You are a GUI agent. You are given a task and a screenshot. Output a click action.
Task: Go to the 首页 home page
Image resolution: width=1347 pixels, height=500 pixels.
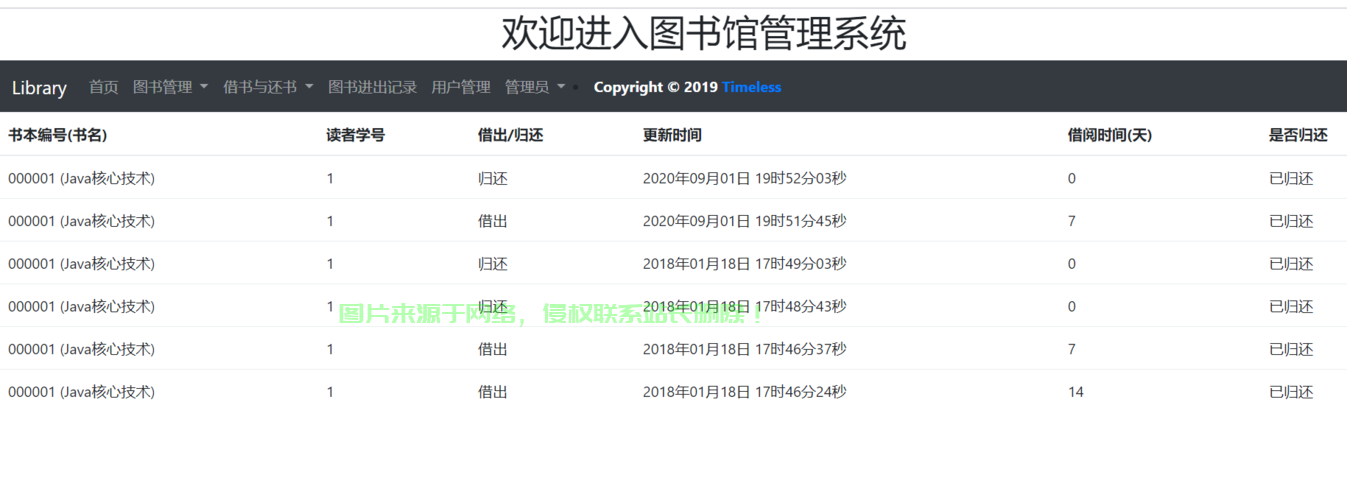pyautogui.click(x=103, y=87)
